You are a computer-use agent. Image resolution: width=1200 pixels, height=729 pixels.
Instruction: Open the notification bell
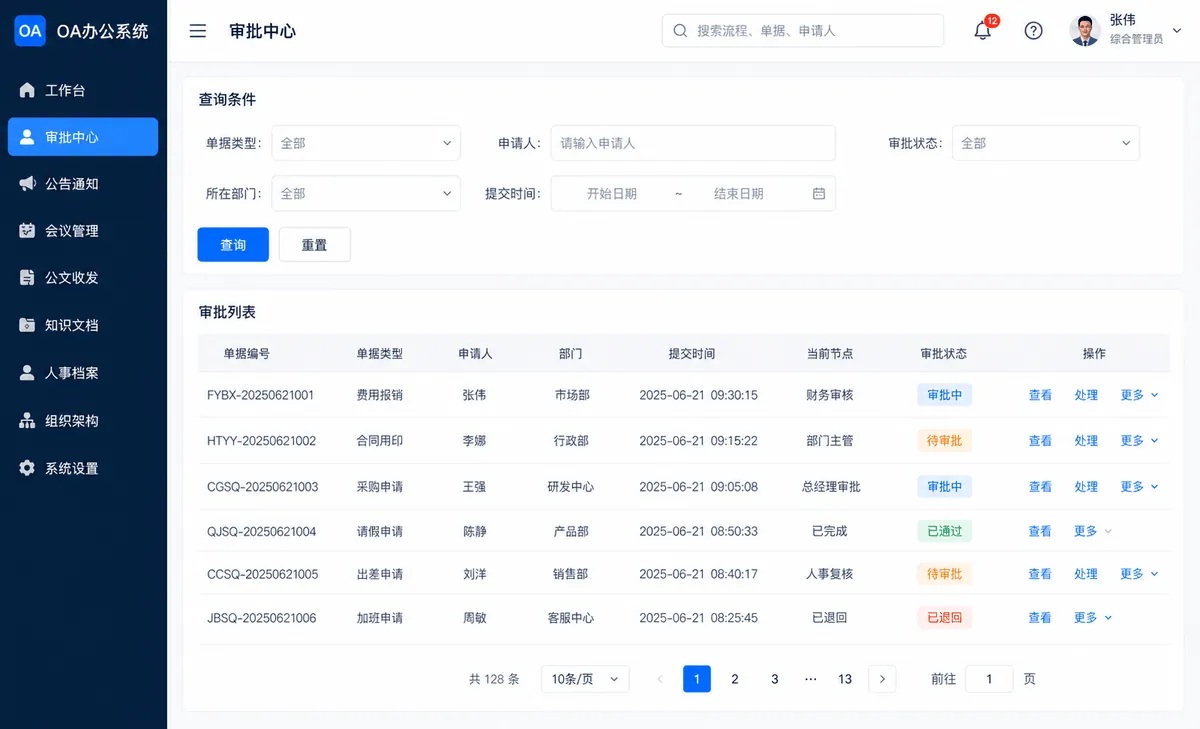[x=983, y=30]
